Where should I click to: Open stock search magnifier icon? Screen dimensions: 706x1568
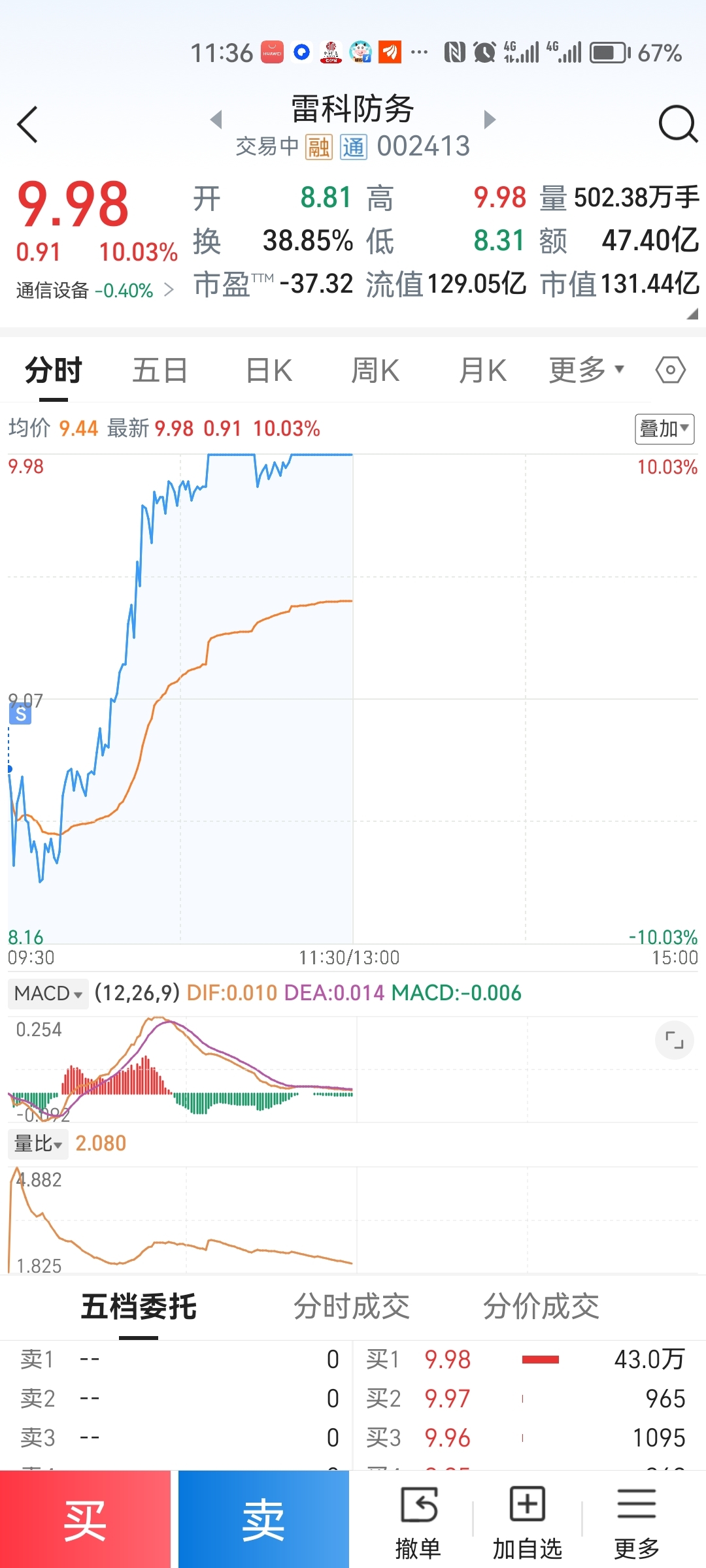click(x=677, y=124)
